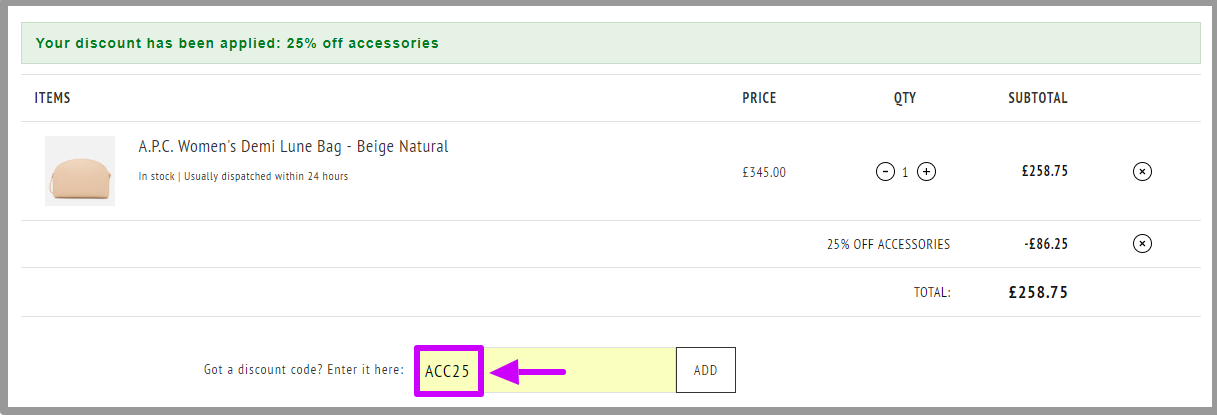Remove the Demi Lune Bag from basket
1217x415 pixels.
point(1142,171)
